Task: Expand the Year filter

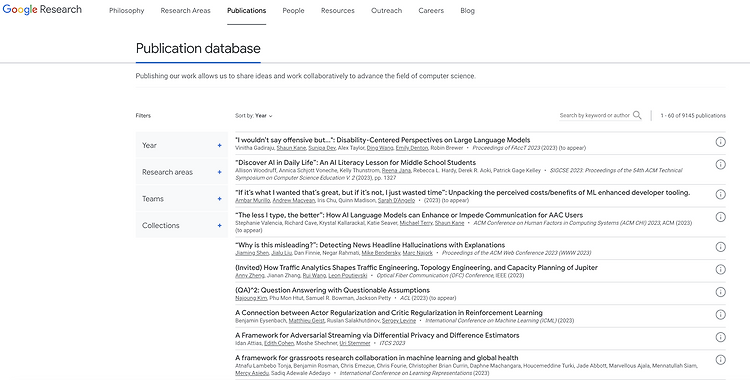Action: tap(181, 145)
